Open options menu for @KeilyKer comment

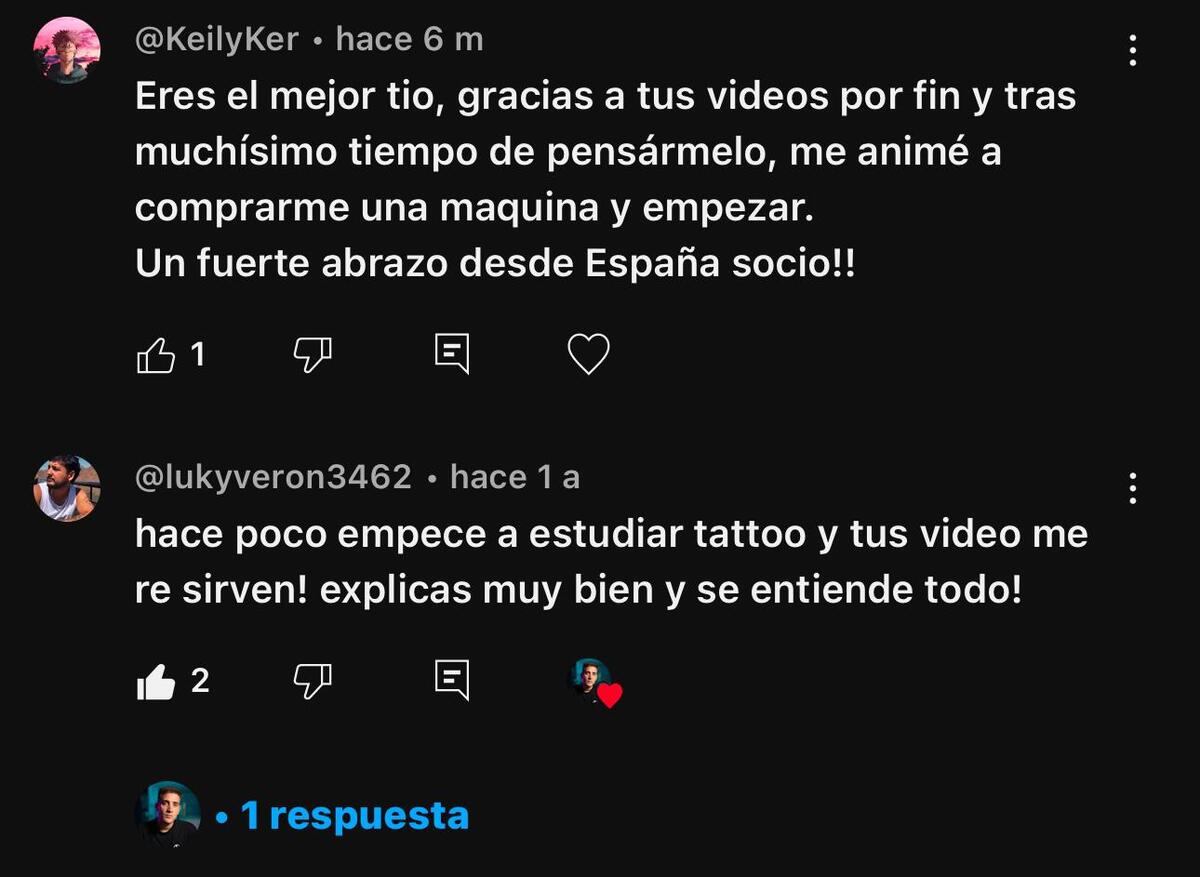[x=1132, y=50]
